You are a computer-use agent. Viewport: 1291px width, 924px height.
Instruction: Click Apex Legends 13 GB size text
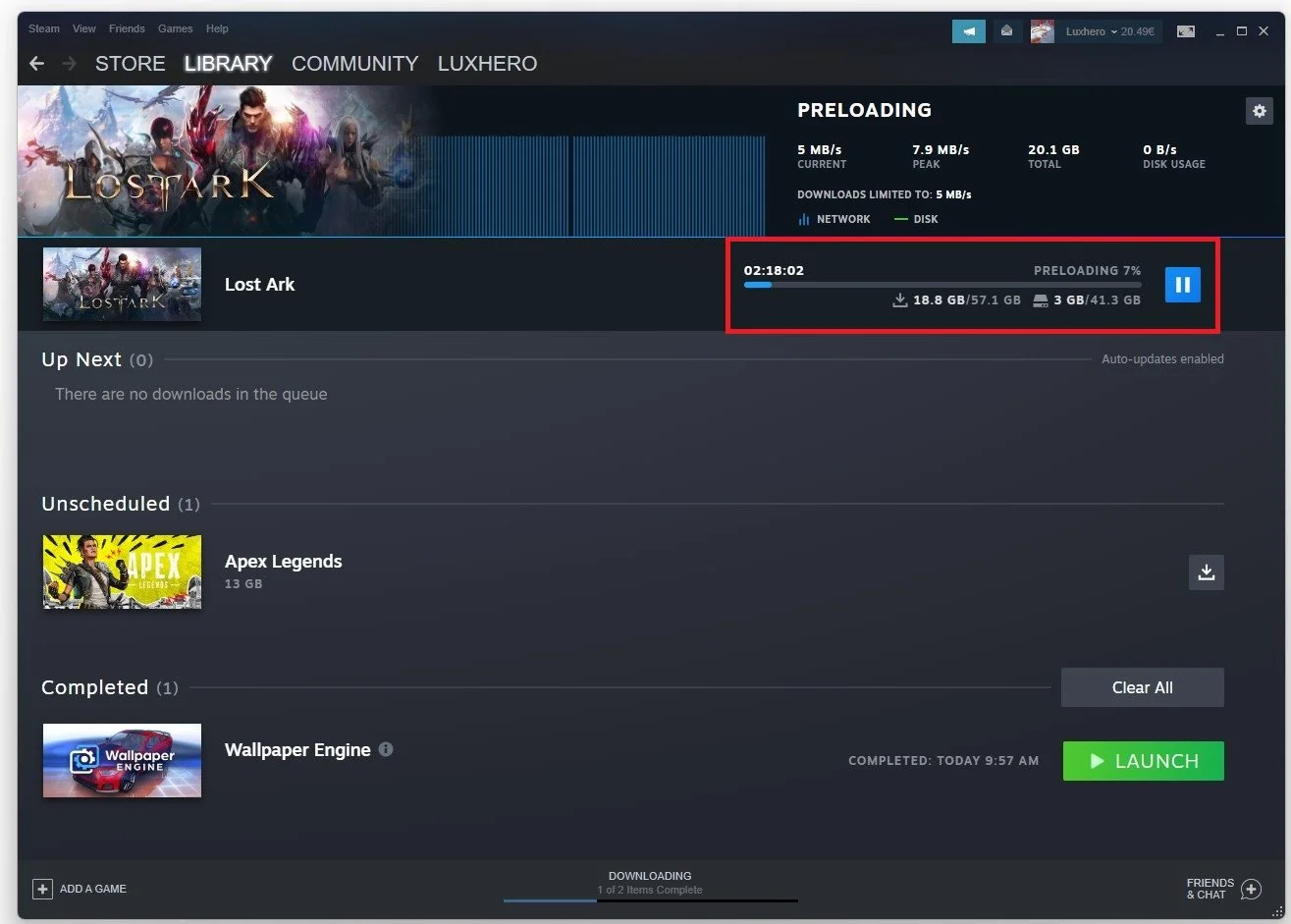[x=243, y=584]
